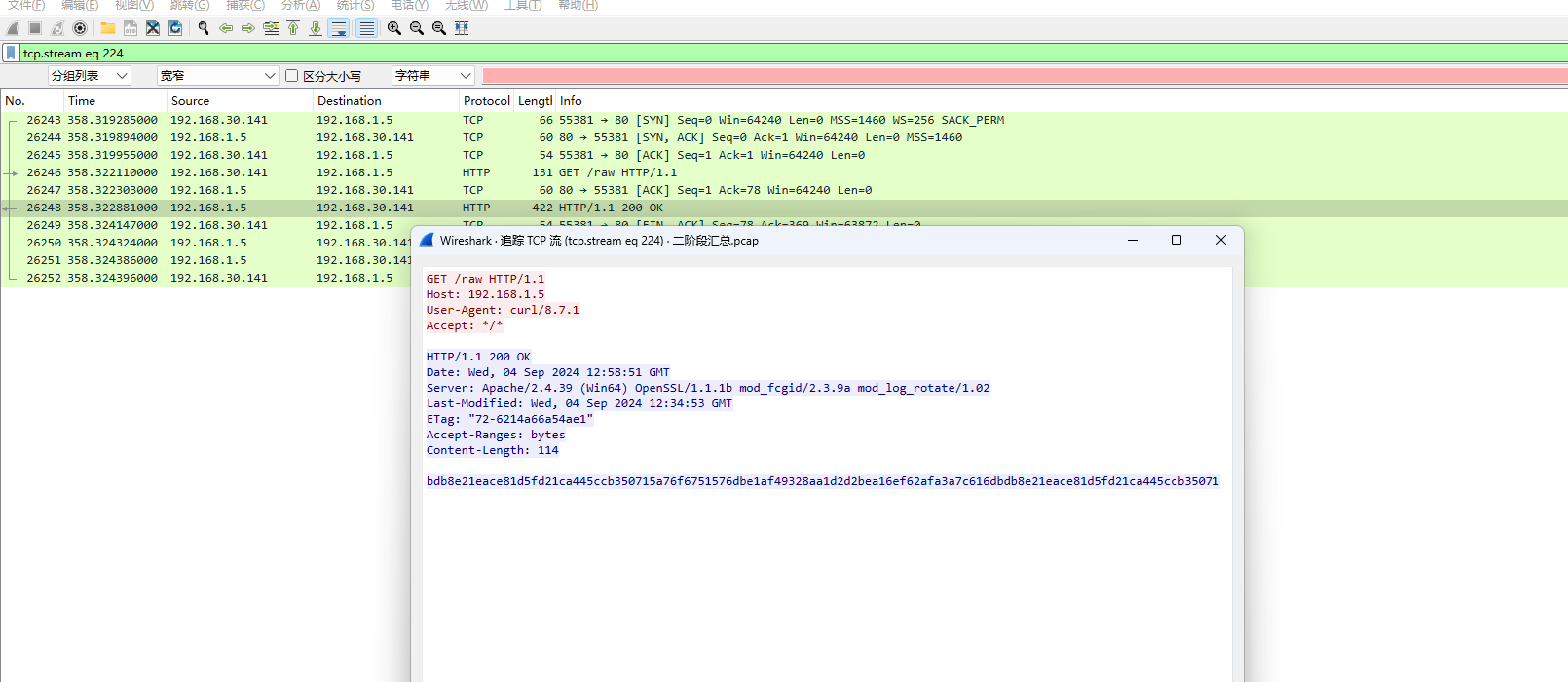Image resolution: width=1568 pixels, height=682 pixels.
Task: Open capture options gear icon
Action: 80,28
